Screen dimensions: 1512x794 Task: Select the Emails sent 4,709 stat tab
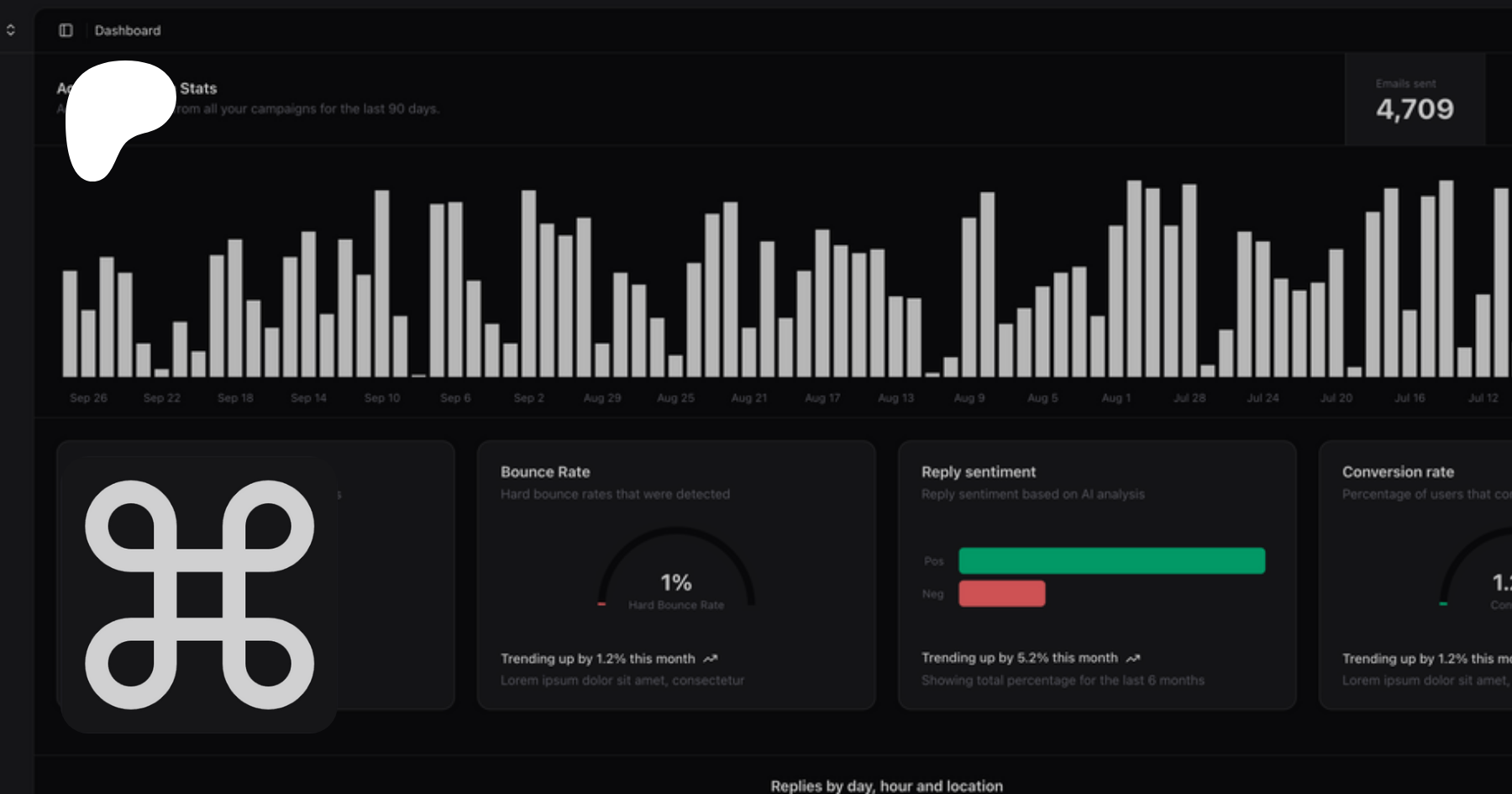(x=1415, y=100)
